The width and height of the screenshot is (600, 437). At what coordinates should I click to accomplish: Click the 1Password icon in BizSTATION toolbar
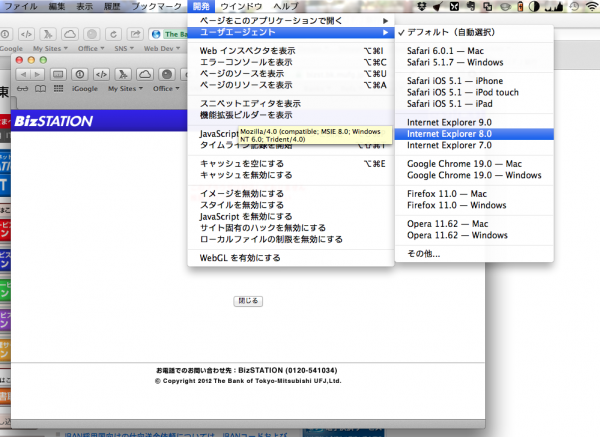pyautogui.click(x=80, y=75)
